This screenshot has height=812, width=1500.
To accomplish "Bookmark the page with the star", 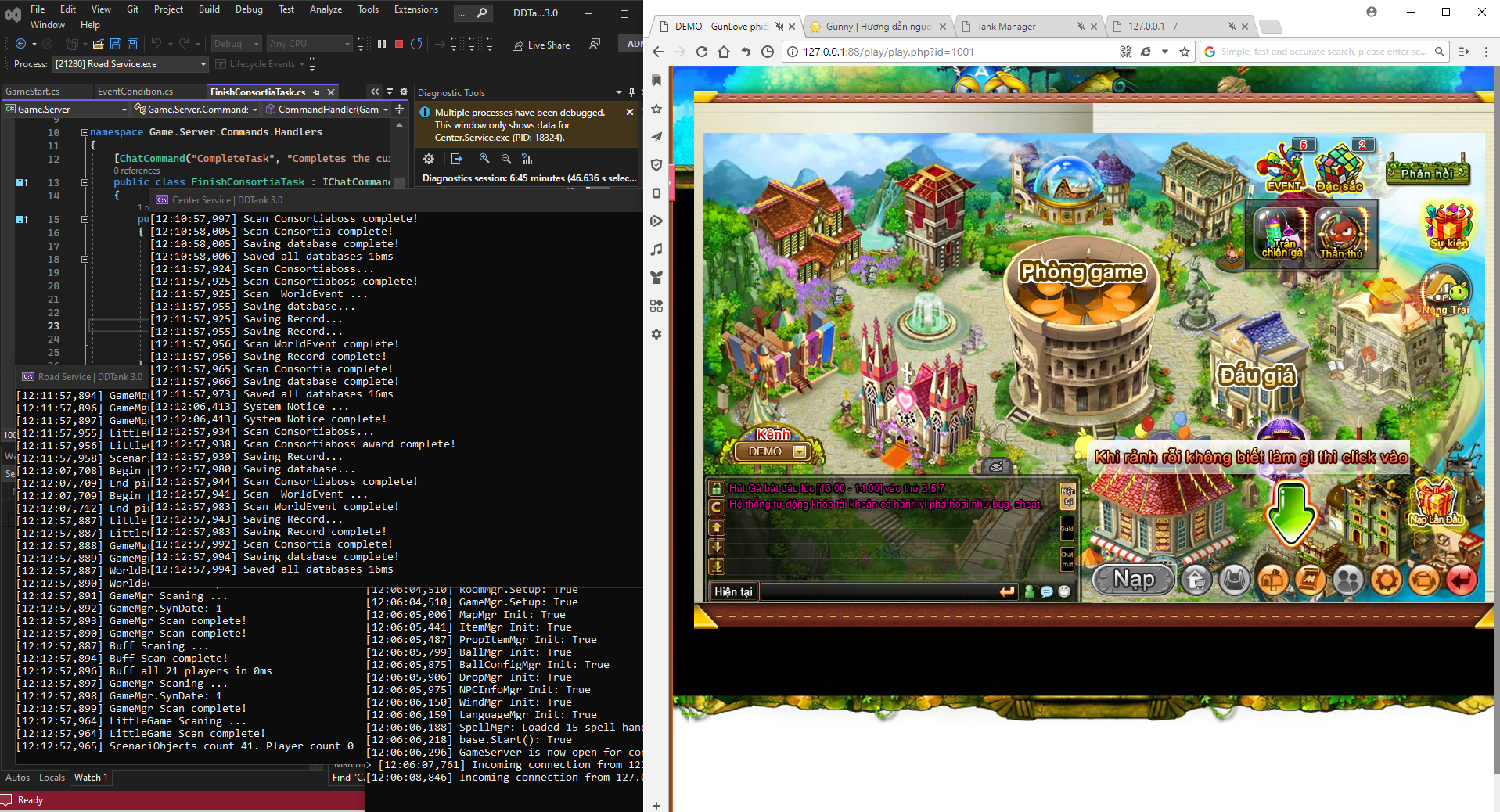I will point(1185,52).
